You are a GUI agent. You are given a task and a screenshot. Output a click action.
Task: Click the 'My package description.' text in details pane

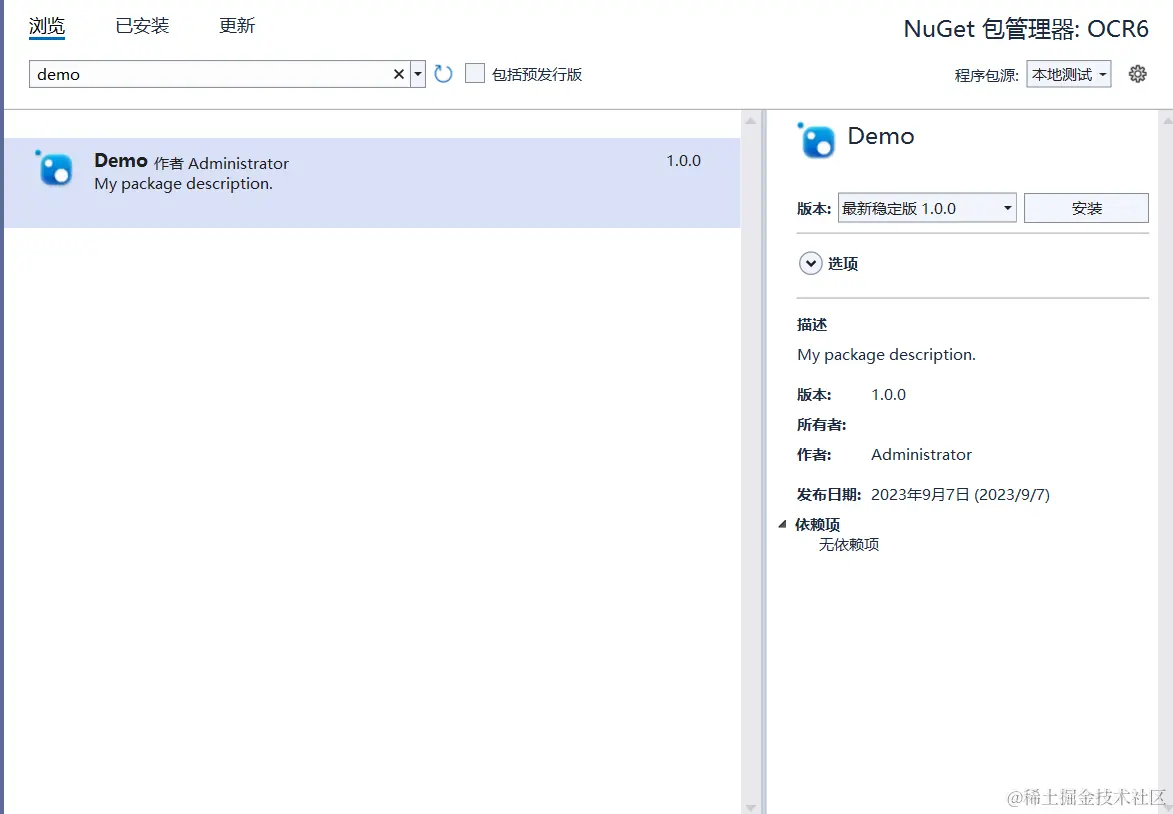[886, 355]
